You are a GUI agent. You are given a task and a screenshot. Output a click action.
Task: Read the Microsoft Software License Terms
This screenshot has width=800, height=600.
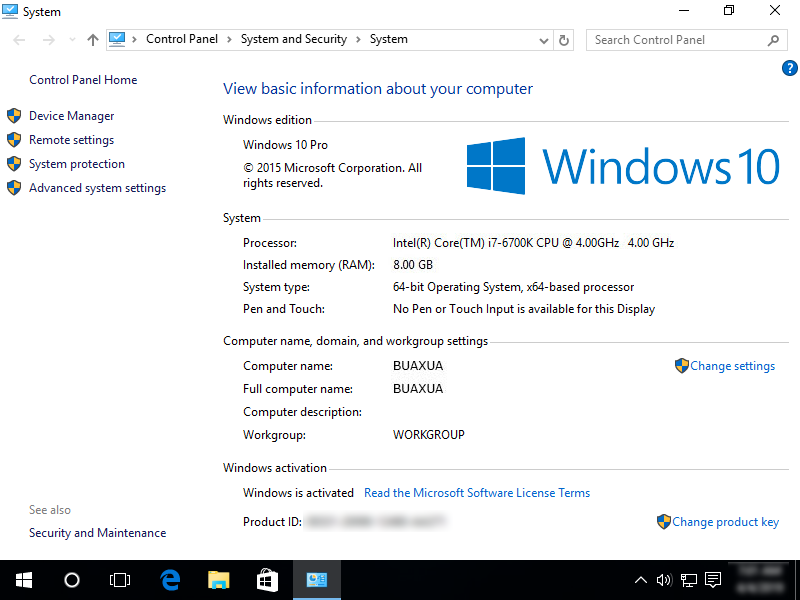pos(477,493)
